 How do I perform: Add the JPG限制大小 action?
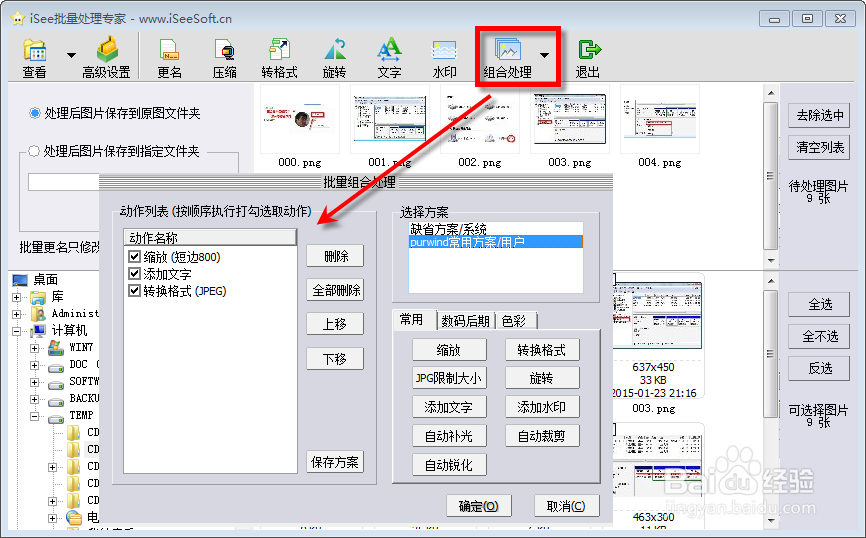pos(449,378)
